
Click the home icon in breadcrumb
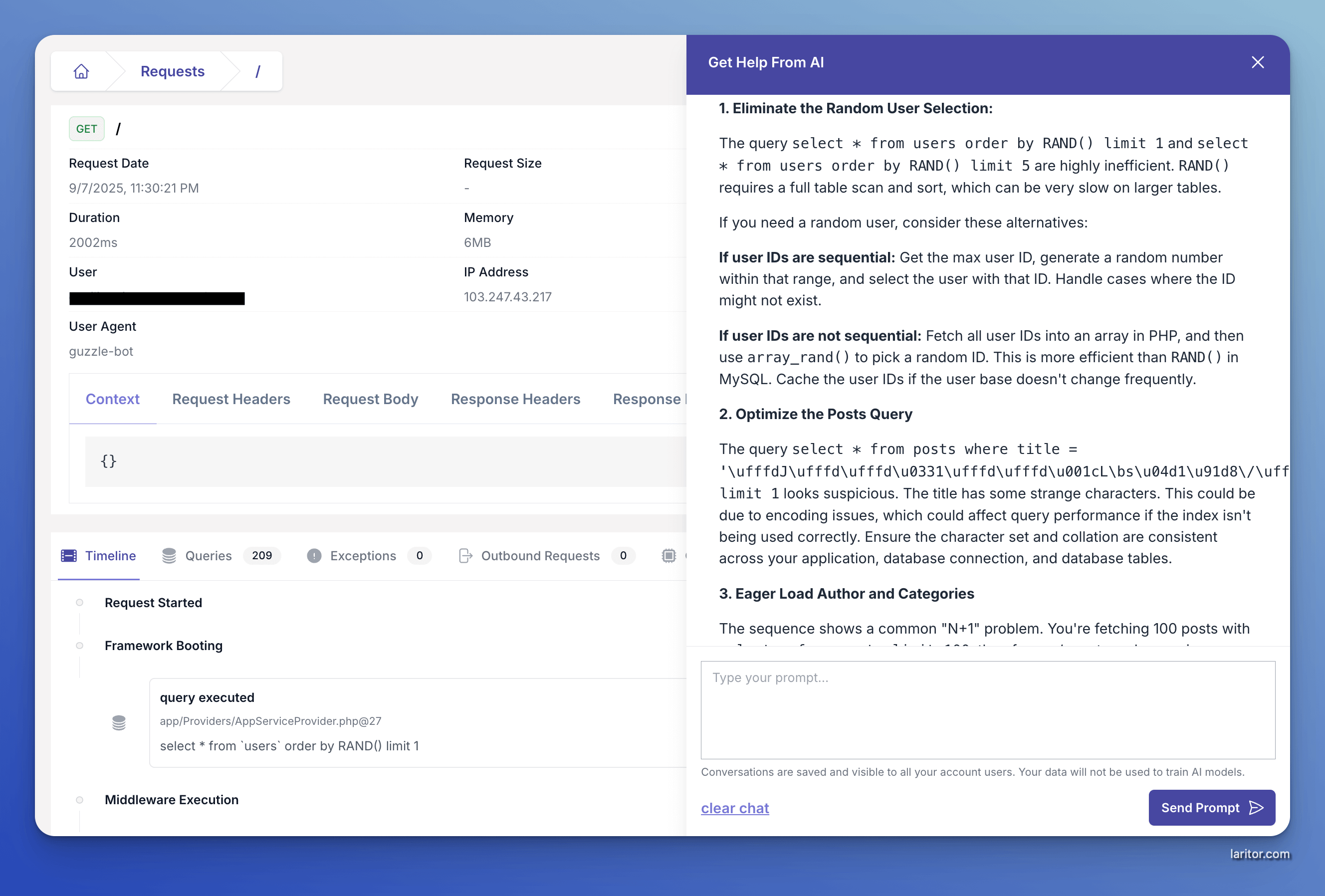(81, 71)
